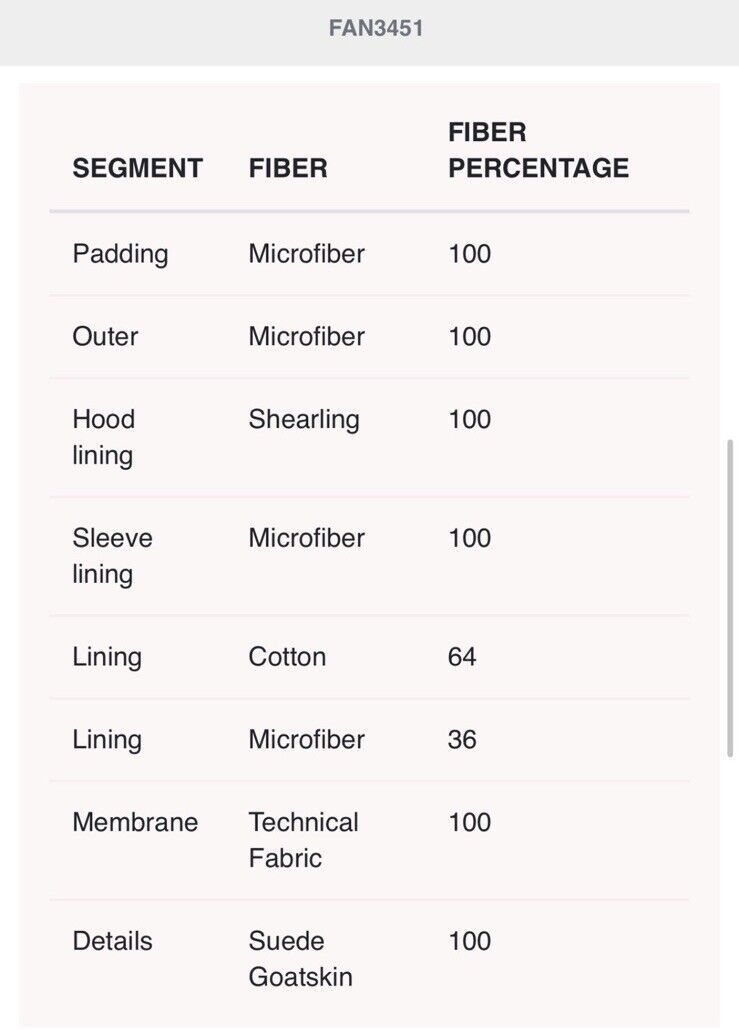Screen dimensions: 739x1030
Task: Select the Outer segment cell
Action: 105,336
